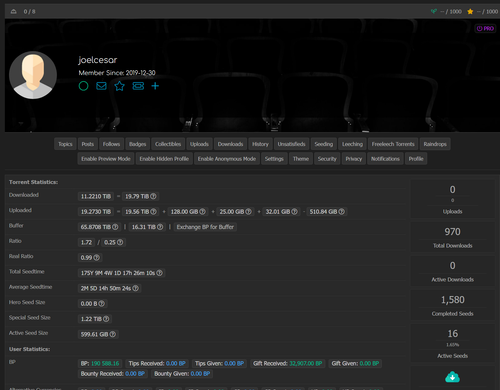Screen dimensions: 500x390
Task: Open the Raindrops menu button
Action: point(435,144)
